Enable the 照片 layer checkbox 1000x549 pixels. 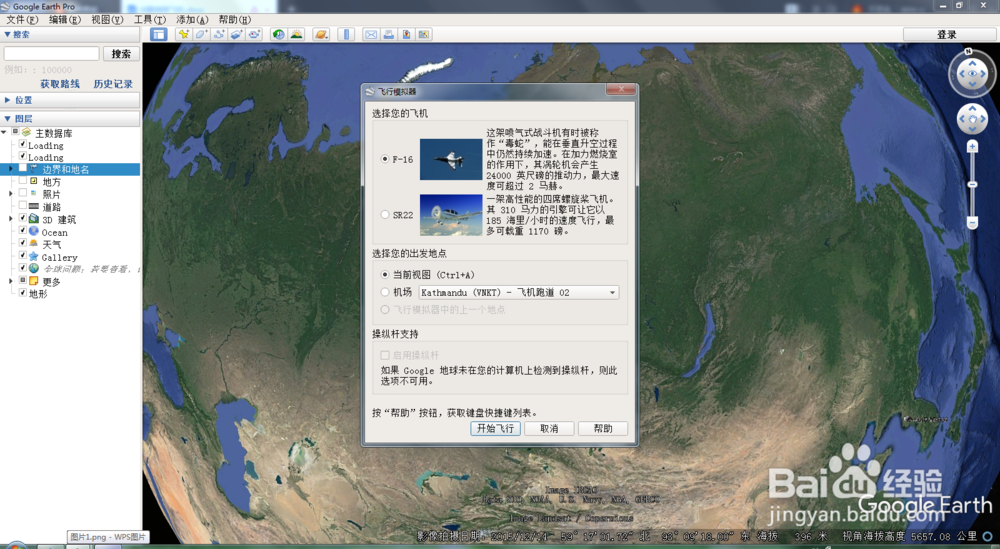(x=23, y=193)
